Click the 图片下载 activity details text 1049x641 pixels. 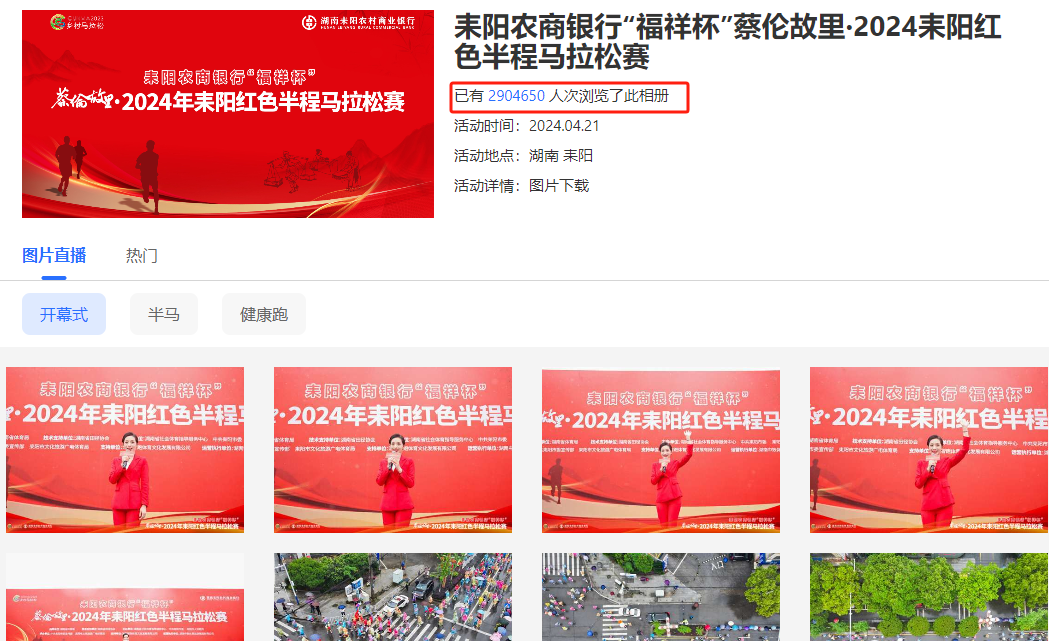559,186
